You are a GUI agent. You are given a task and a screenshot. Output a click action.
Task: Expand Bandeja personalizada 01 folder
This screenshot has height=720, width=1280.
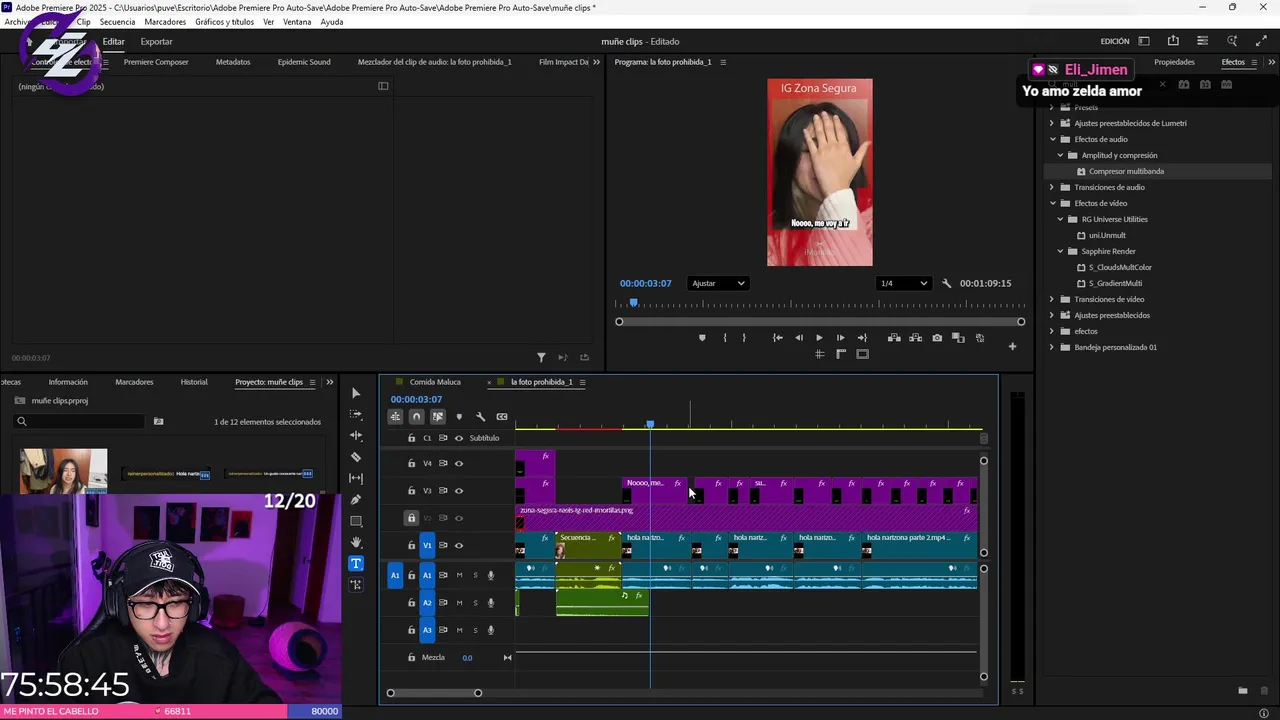click(x=1052, y=347)
